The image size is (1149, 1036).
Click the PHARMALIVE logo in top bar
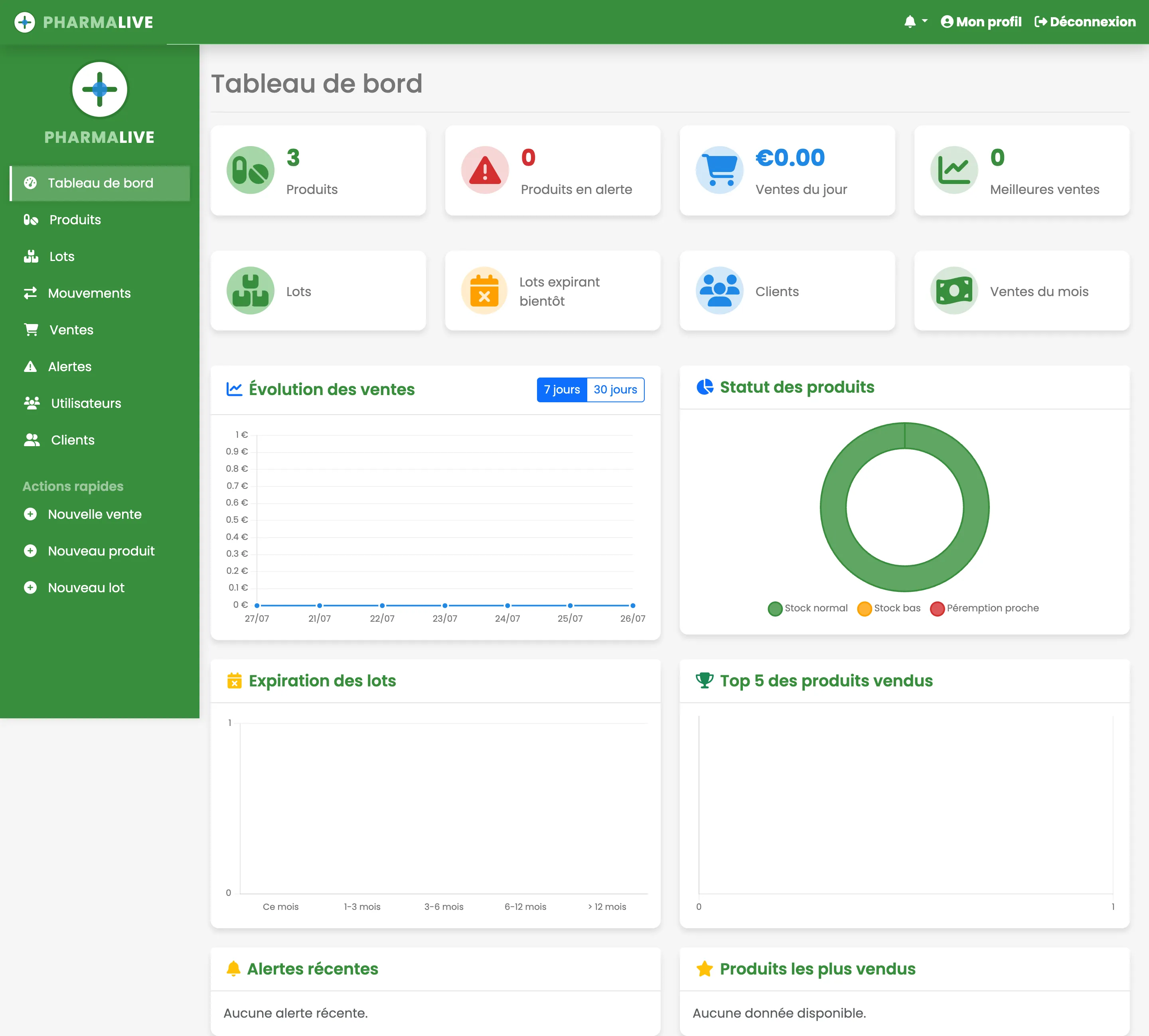point(84,22)
